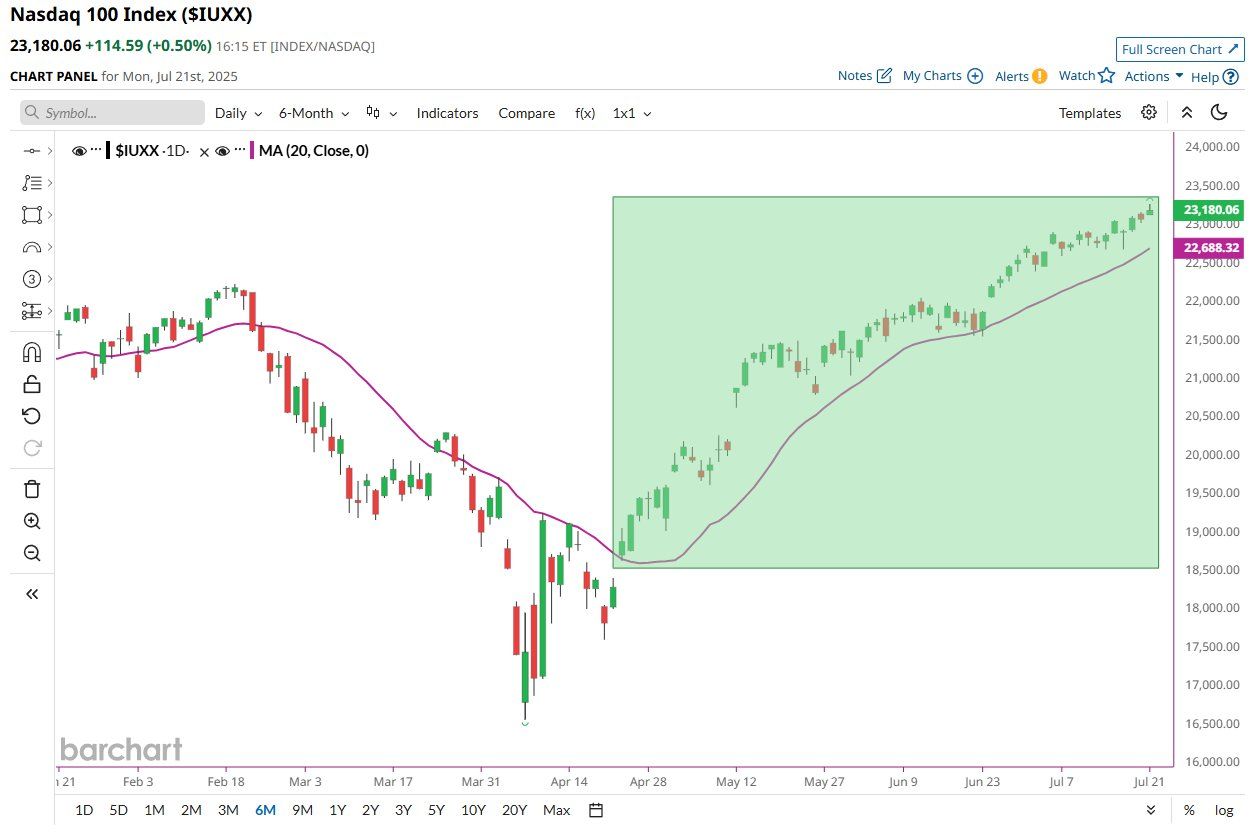
Task: Open the 6-Month period dropdown
Action: [x=314, y=113]
